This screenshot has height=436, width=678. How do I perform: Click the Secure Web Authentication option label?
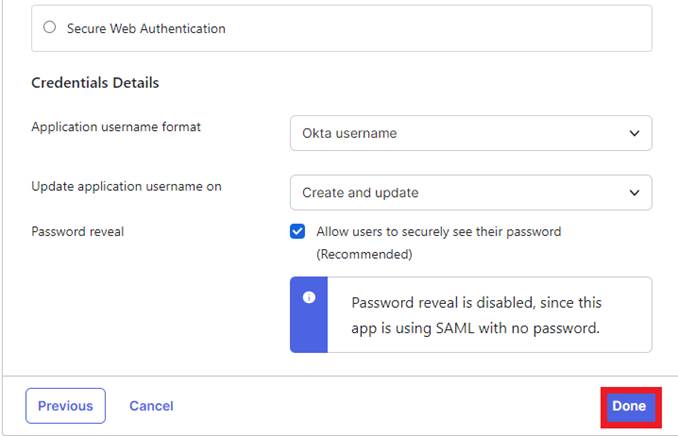pyautogui.click(x=146, y=29)
